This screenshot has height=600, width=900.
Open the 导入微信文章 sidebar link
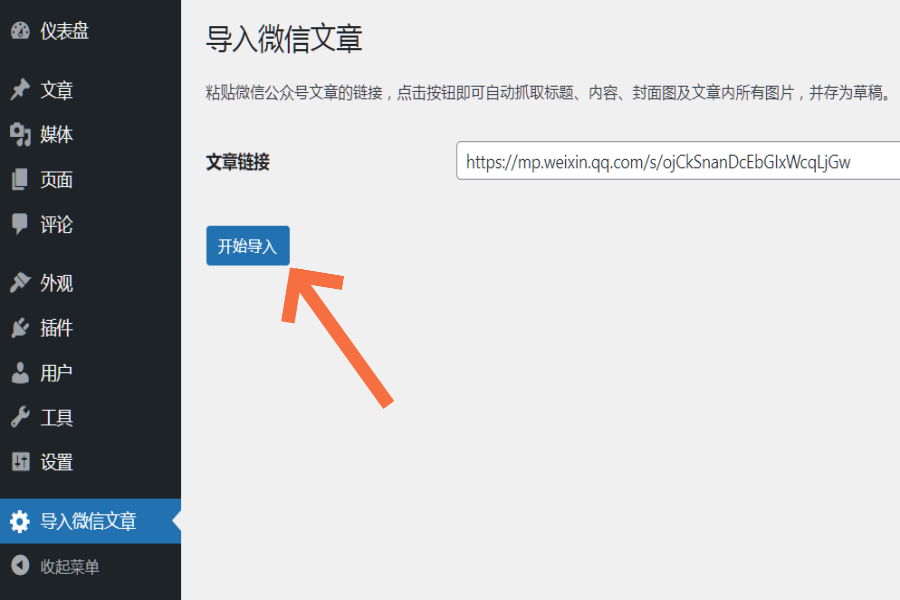[90, 520]
